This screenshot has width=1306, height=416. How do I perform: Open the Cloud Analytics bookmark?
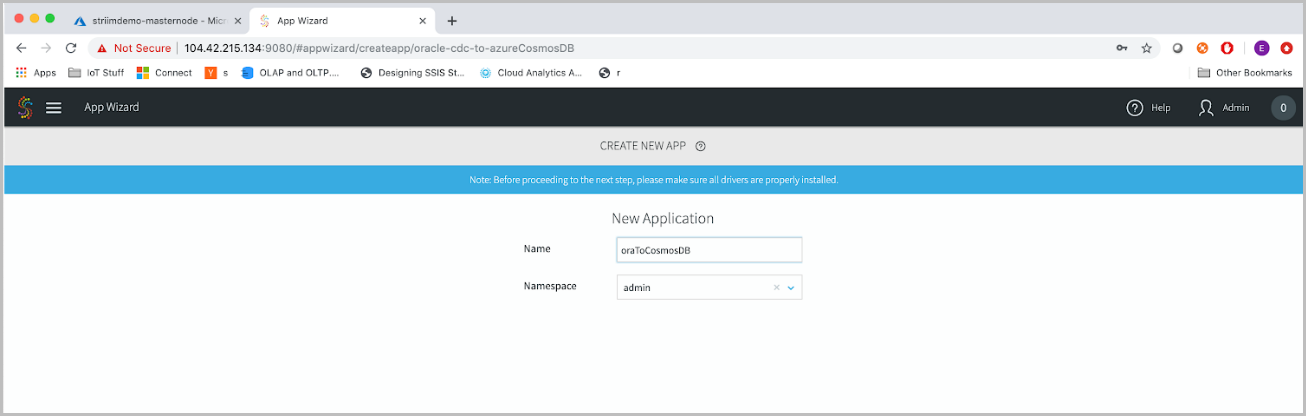531,73
